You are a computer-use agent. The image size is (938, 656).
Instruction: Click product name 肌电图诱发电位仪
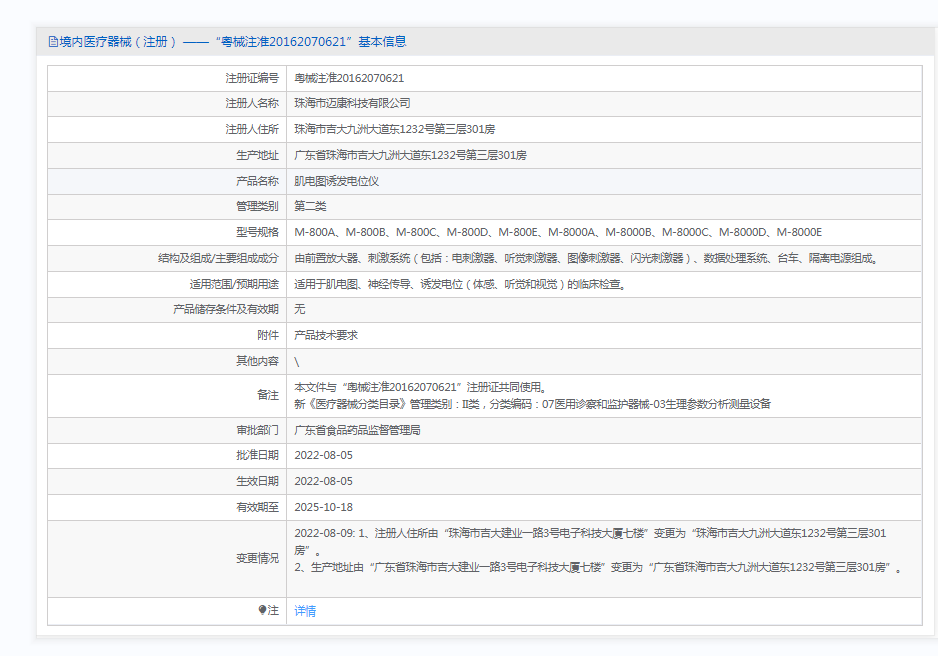[x=336, y=181]
